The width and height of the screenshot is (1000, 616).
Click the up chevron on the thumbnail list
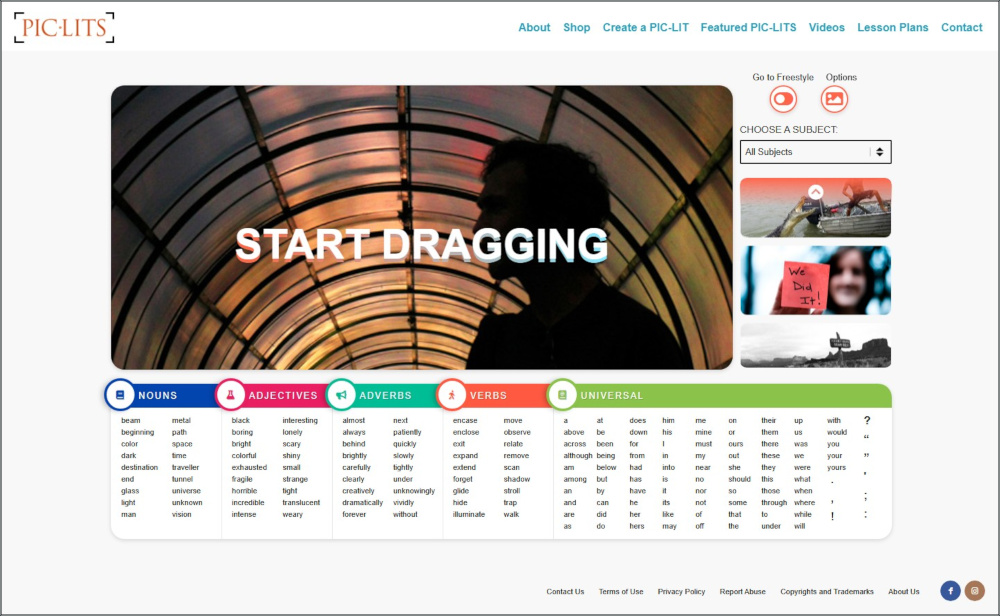pyautogui.click(x=815, y=191)
